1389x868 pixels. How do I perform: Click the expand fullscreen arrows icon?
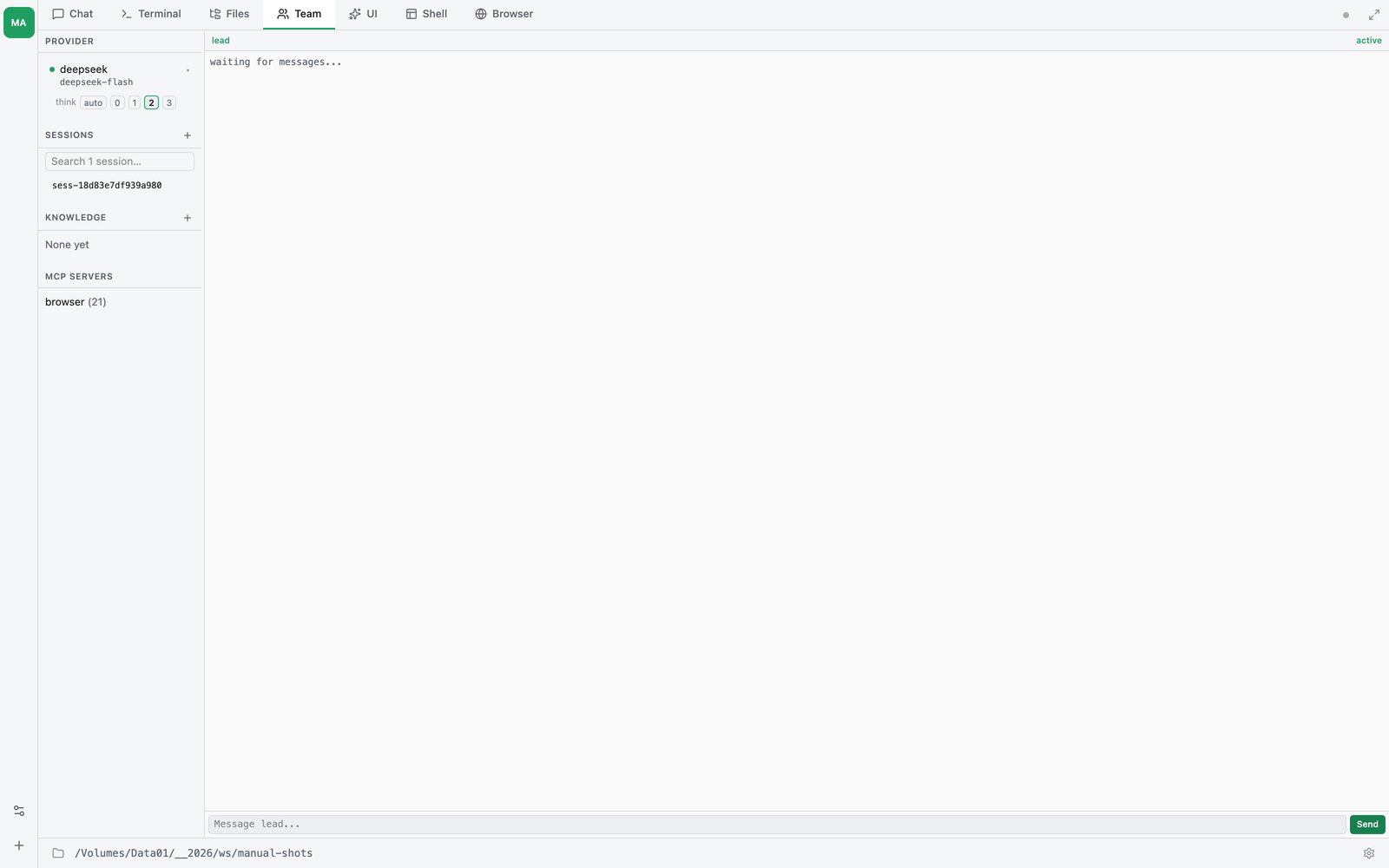(x=1374, y=15)
